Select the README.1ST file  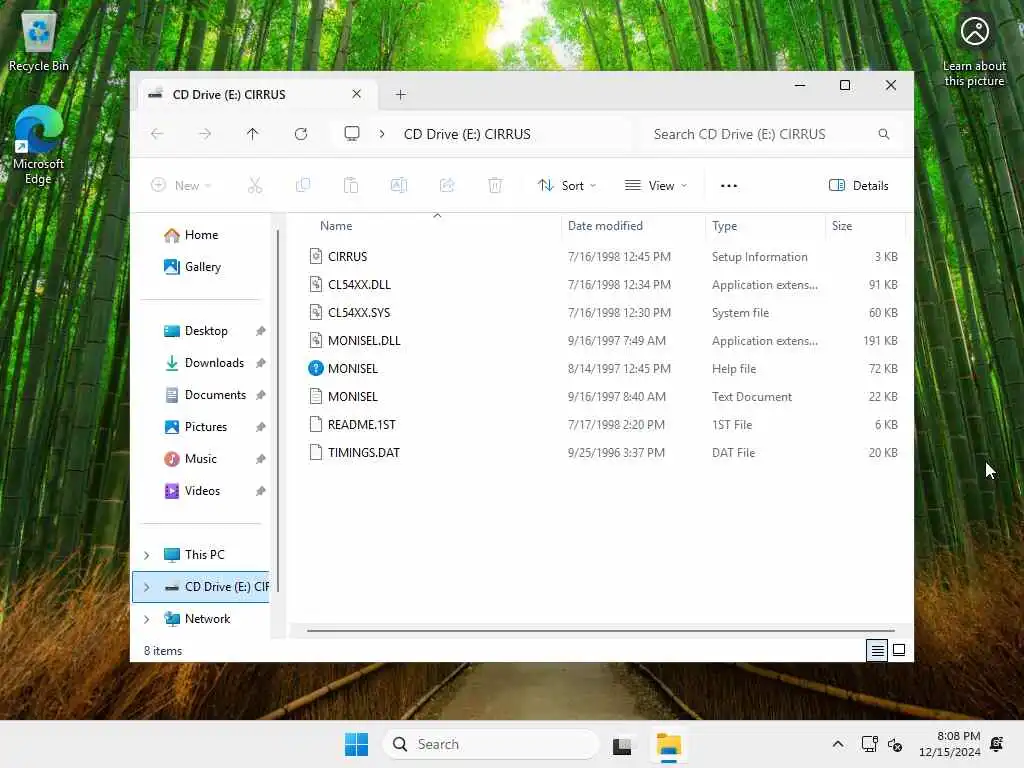click(601, 424)
